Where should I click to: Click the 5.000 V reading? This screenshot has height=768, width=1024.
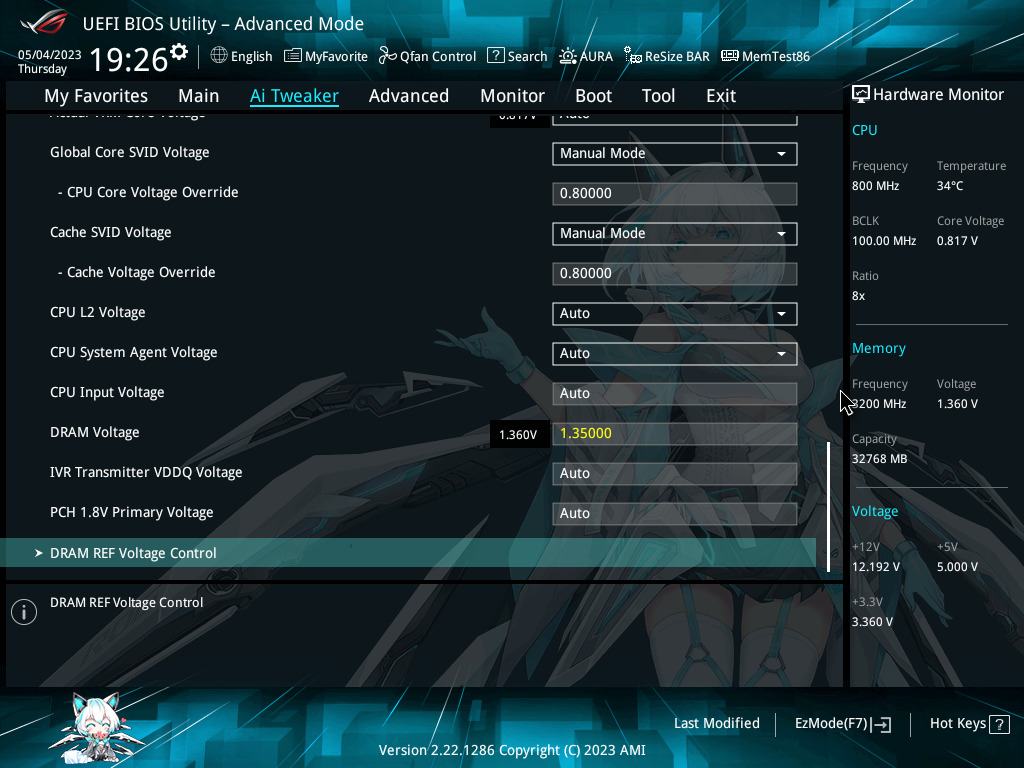(x=957, y=567)
